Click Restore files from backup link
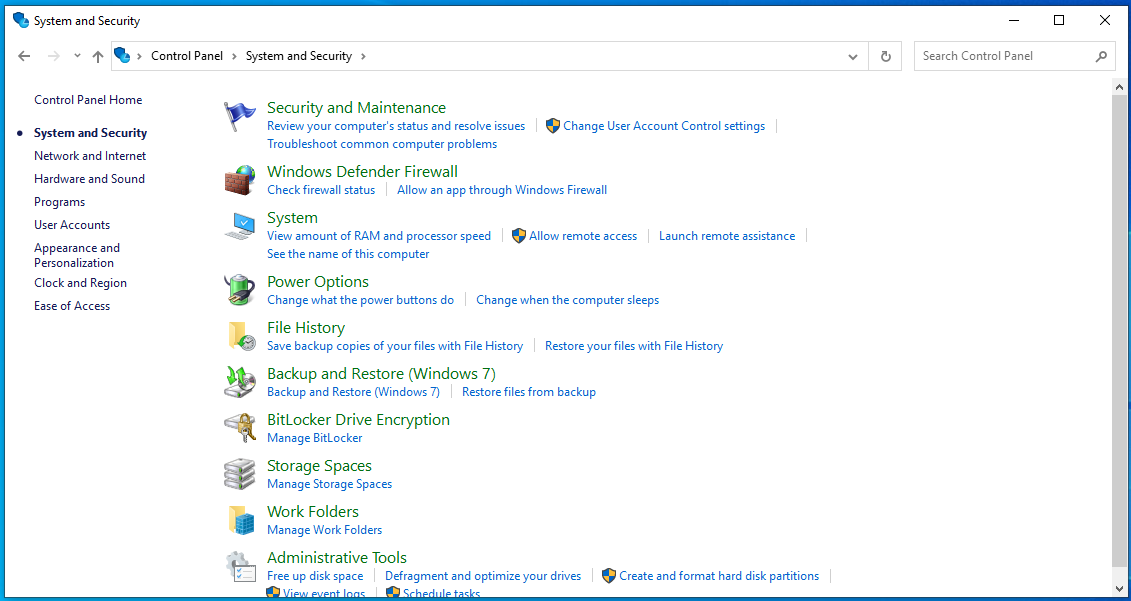Viewport: 1131px width, 601px height. (x=529, y=392)
